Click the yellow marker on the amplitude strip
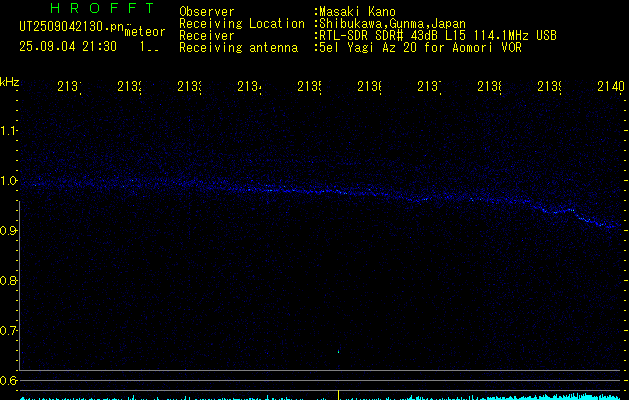The image size is (629, 400). 339,395
